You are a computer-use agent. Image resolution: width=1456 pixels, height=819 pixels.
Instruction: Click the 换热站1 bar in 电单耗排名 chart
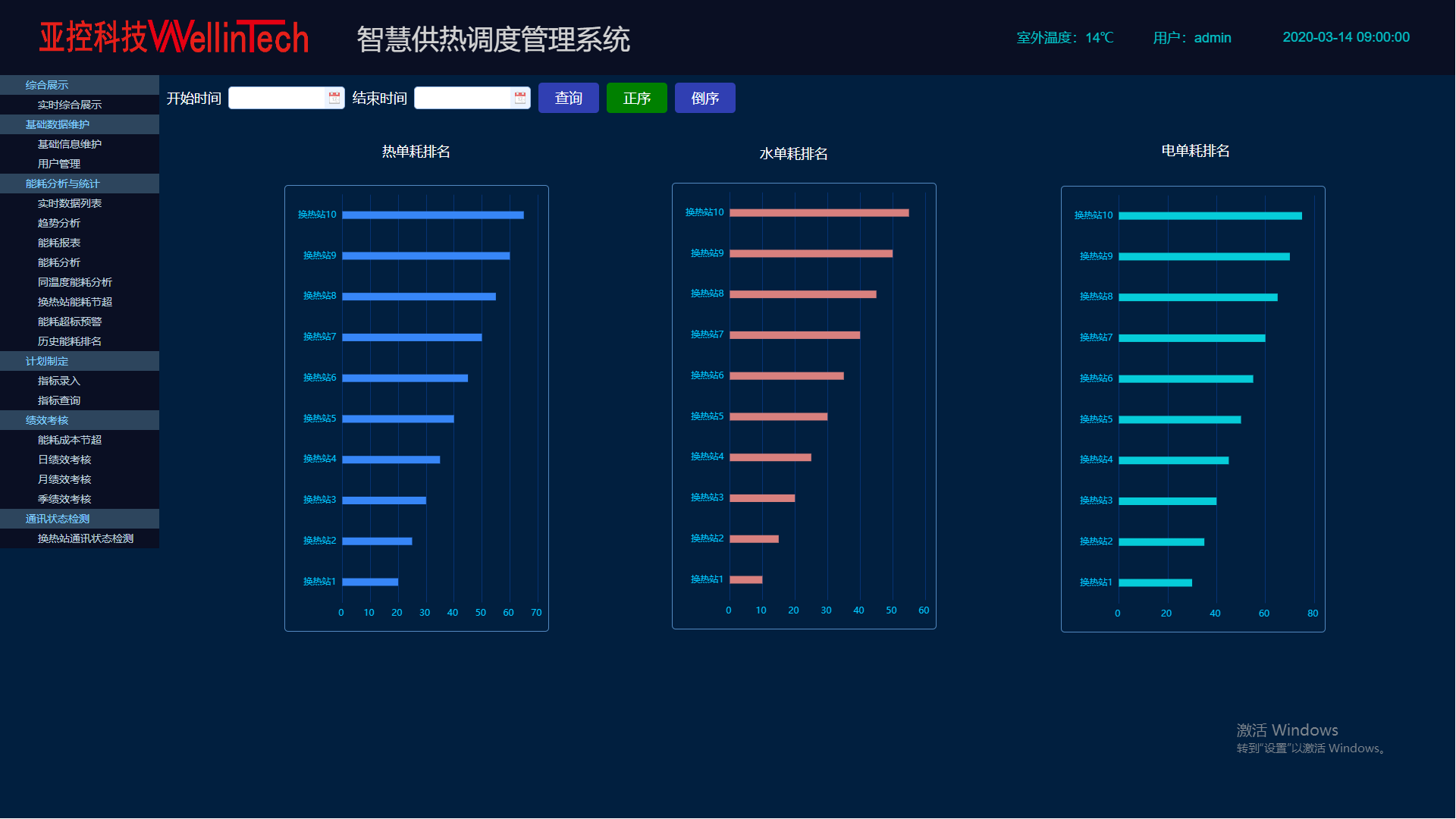click(x=1156, y=582)
